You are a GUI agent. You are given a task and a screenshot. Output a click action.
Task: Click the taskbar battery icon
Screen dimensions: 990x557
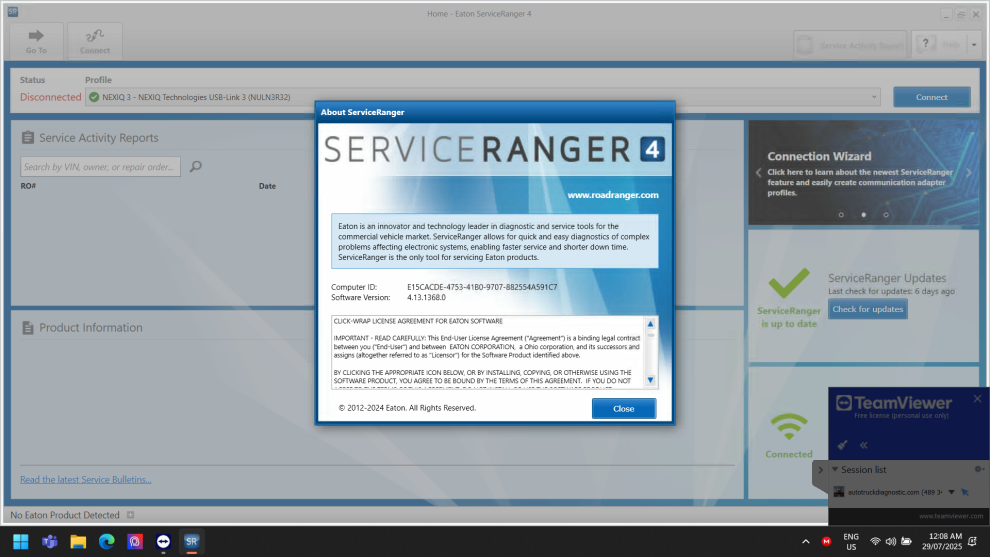(907, 542)
